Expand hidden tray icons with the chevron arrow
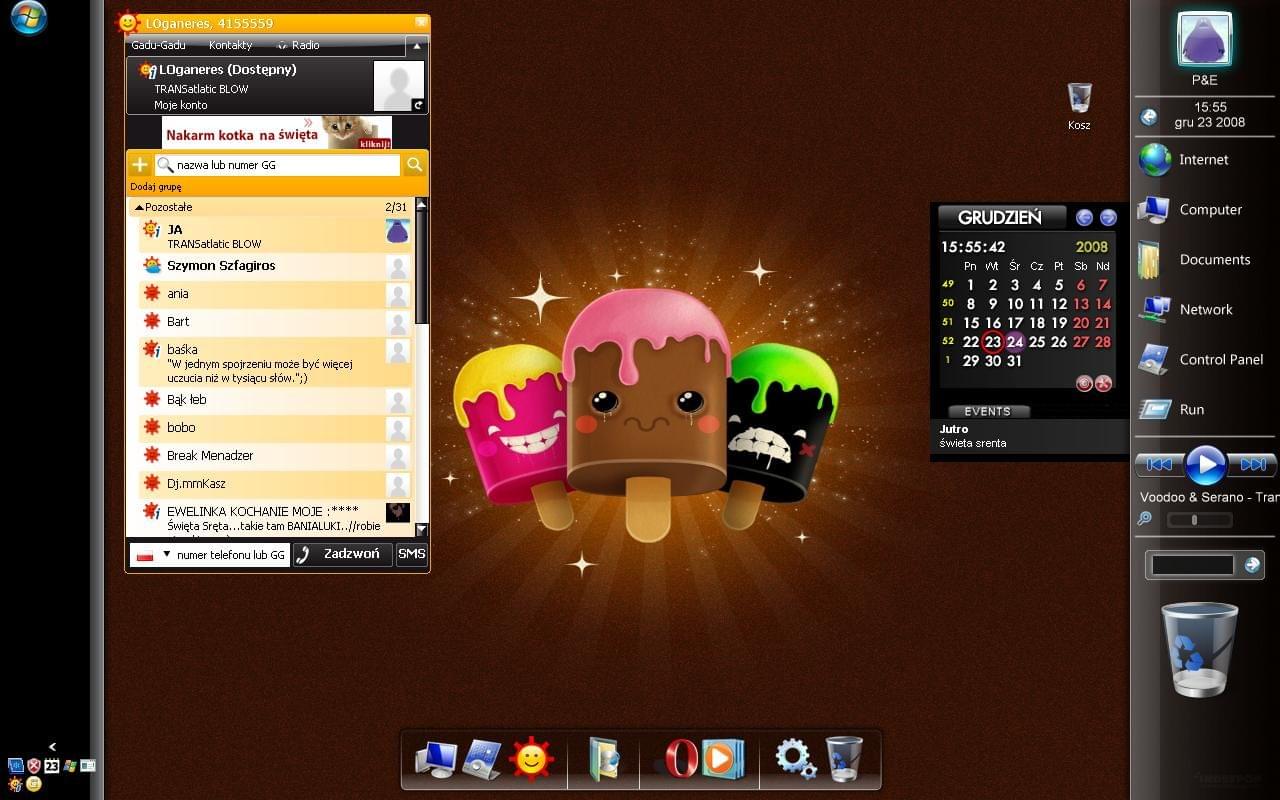The width and height of the screenshot is (1280, 800). [x=52, y=746]
